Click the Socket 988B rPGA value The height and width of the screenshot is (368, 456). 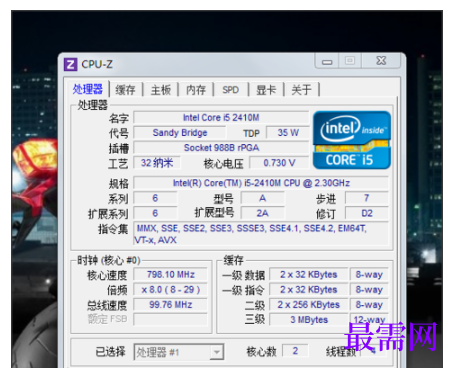[x=221, y=148]
